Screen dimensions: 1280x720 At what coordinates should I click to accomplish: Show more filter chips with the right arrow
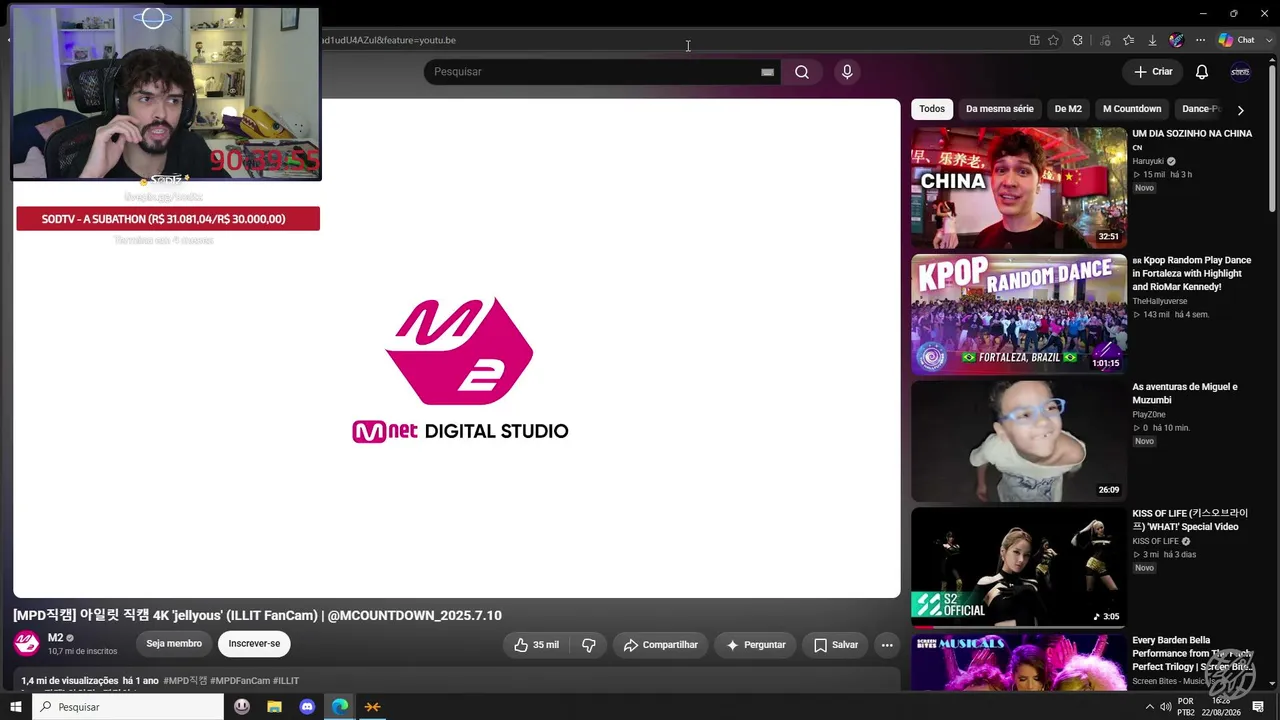click(x=1240, y=110)
